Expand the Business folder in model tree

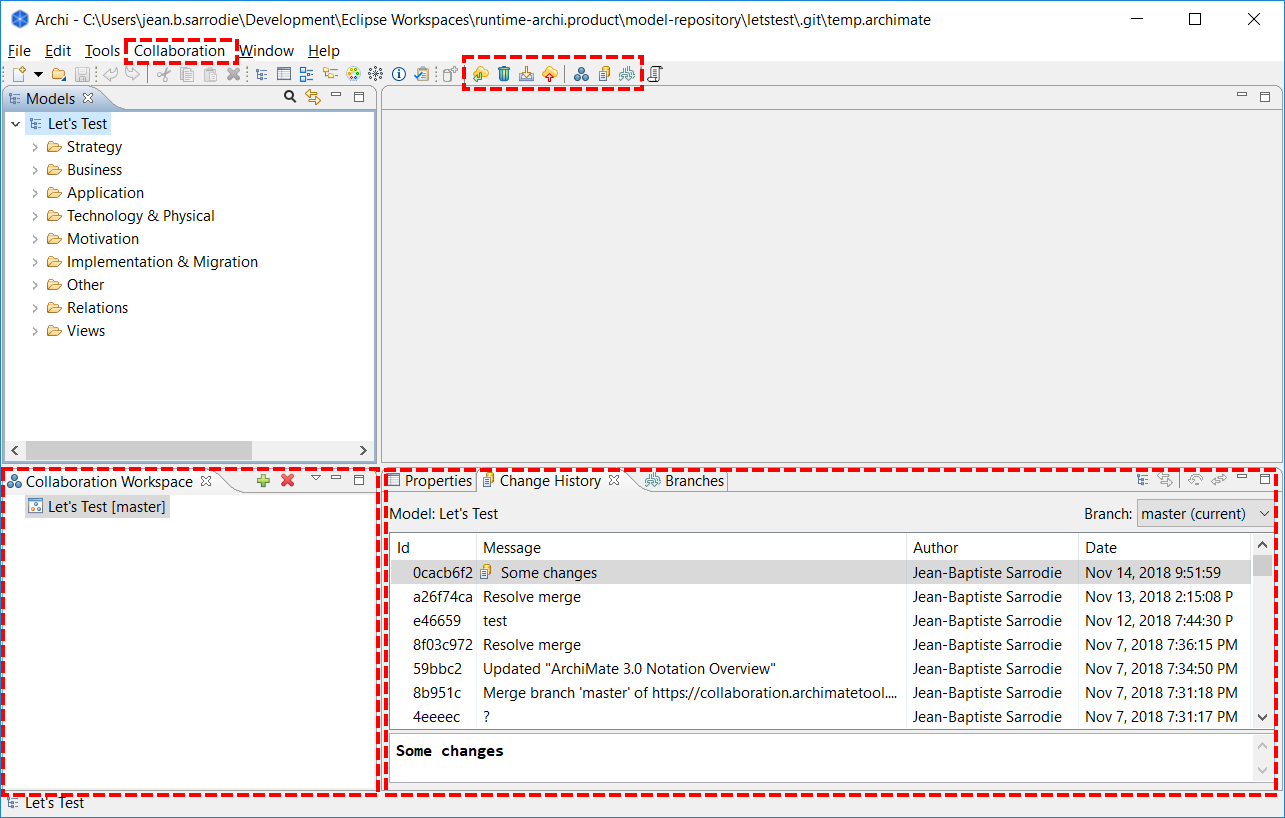click(x=35, y=170)
